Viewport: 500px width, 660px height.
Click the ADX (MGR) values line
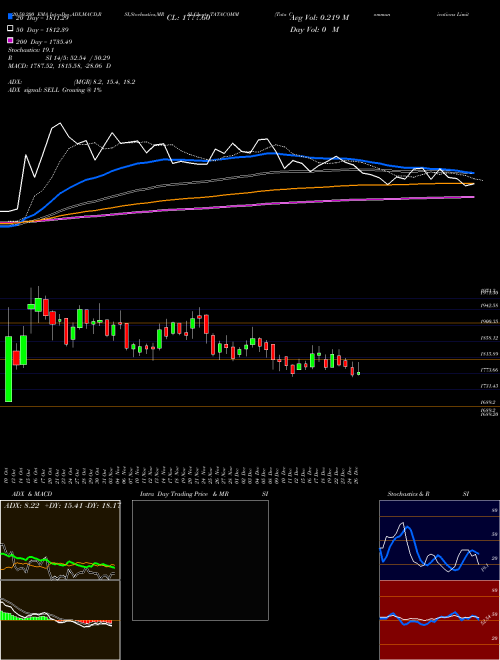click(x=71, y=82)
